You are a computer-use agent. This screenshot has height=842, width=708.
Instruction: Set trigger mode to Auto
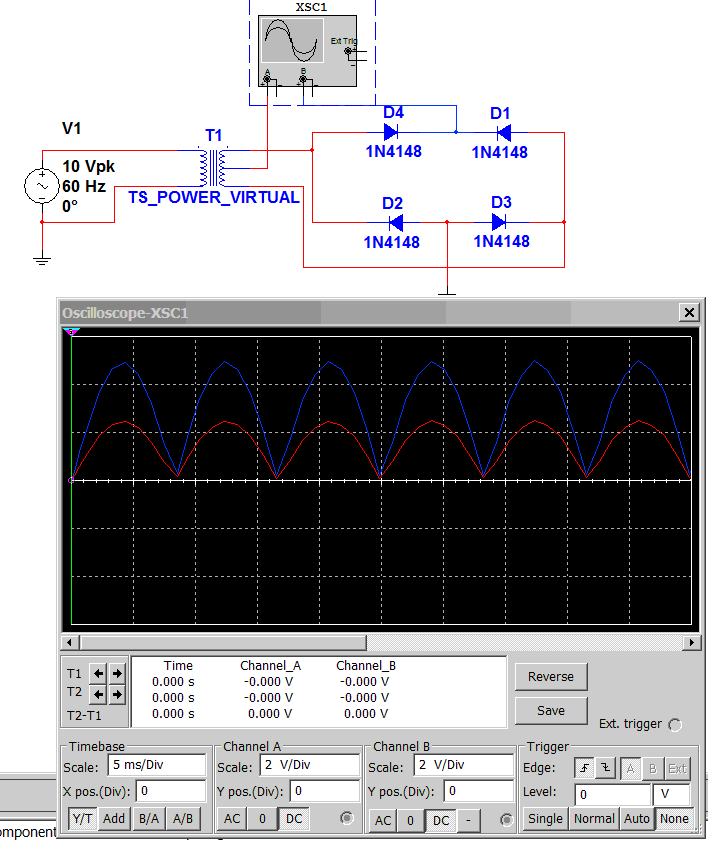point(637,819)
